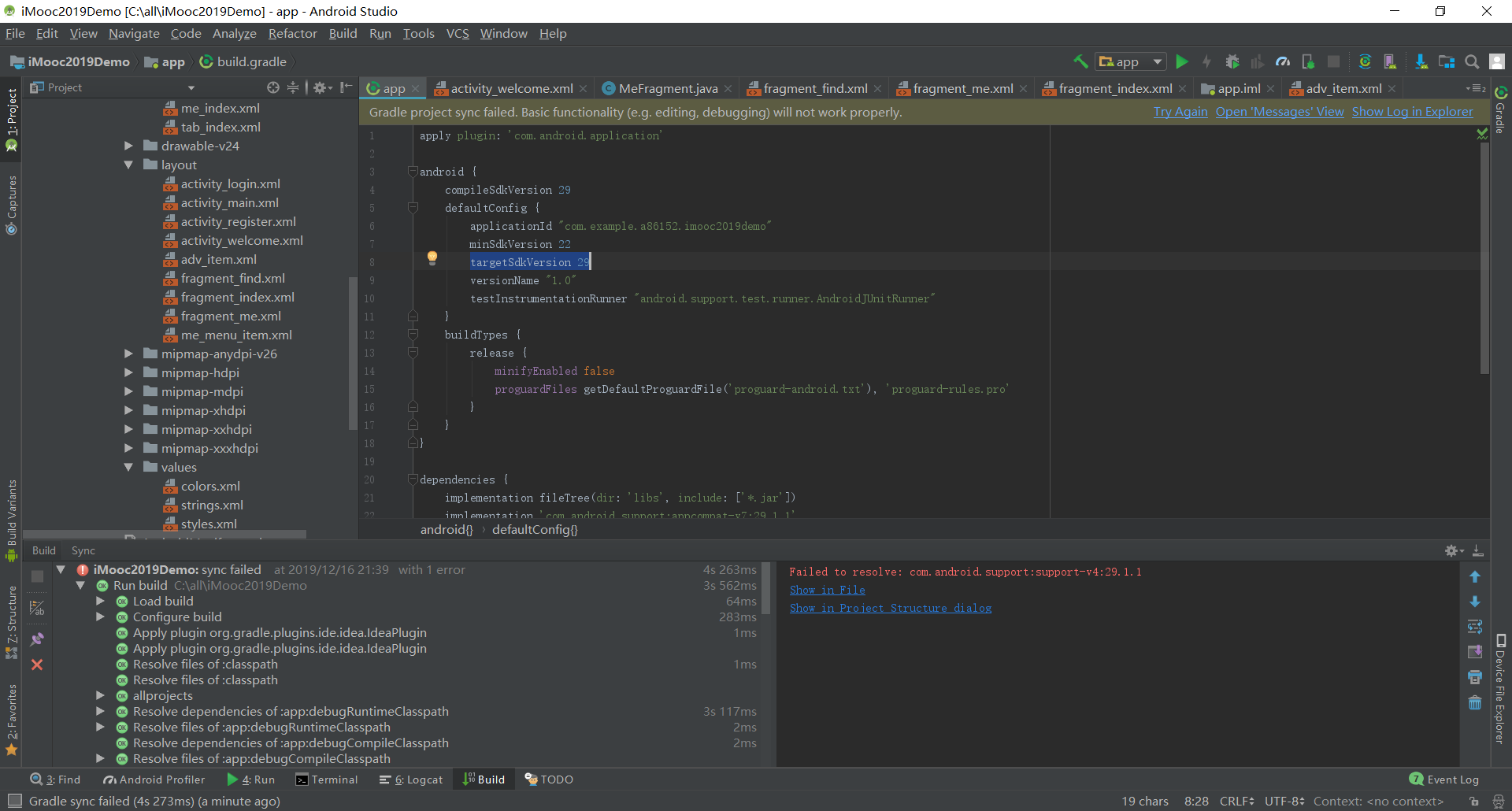Click the inspection profile hector icon in status bar
Screen dimensions: 1512x811
[1499, 802]
